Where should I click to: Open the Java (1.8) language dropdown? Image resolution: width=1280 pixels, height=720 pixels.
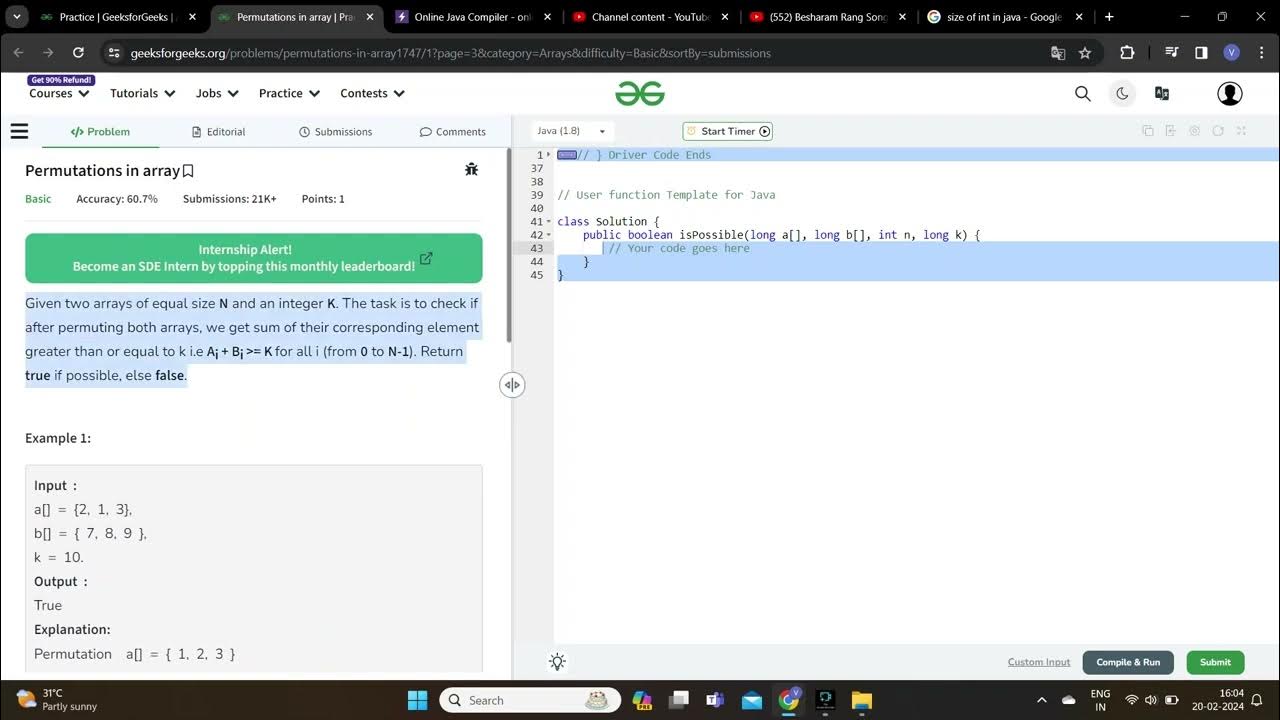[x=571, y=131]
